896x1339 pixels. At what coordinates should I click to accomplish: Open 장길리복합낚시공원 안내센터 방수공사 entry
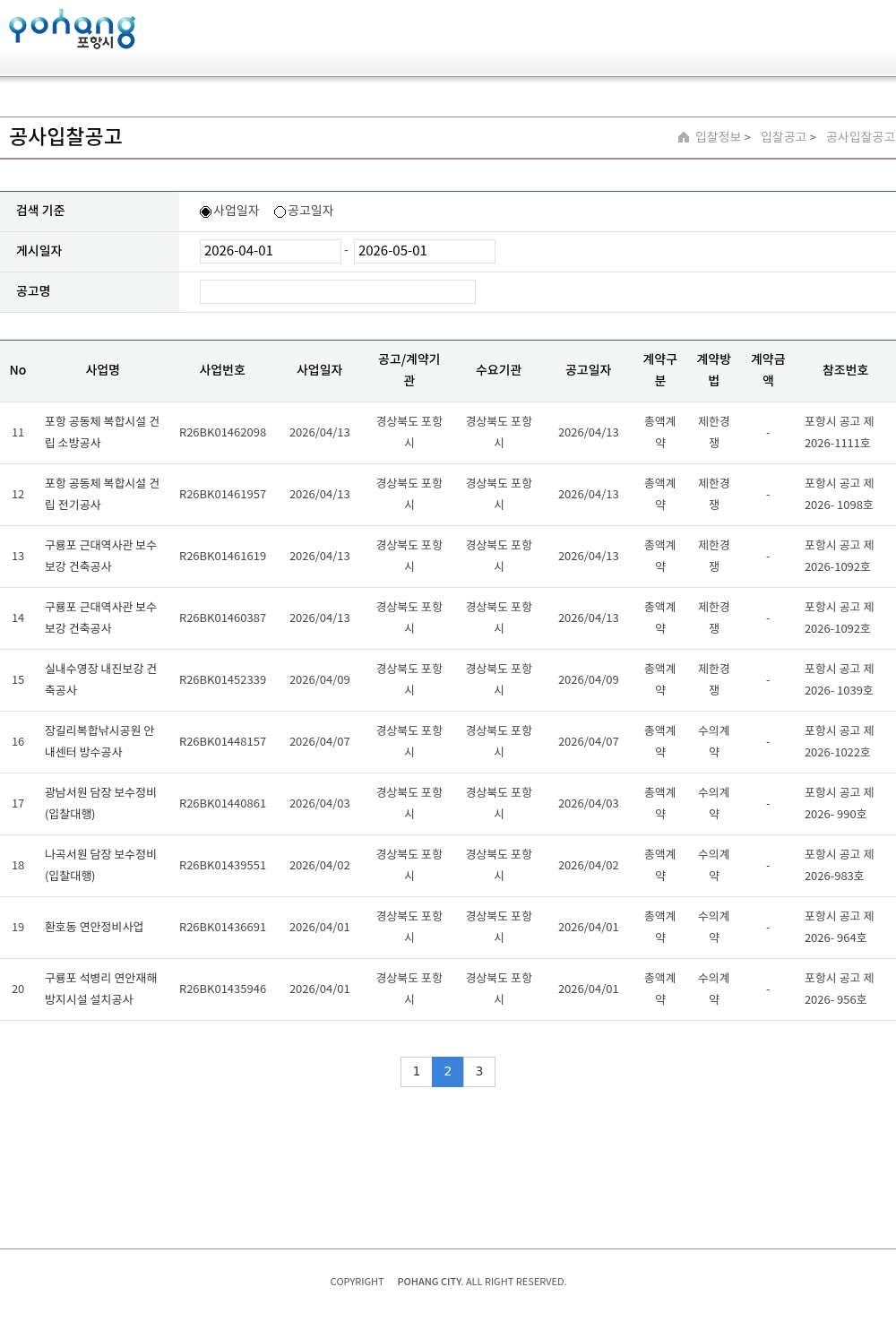coord(99,741)
